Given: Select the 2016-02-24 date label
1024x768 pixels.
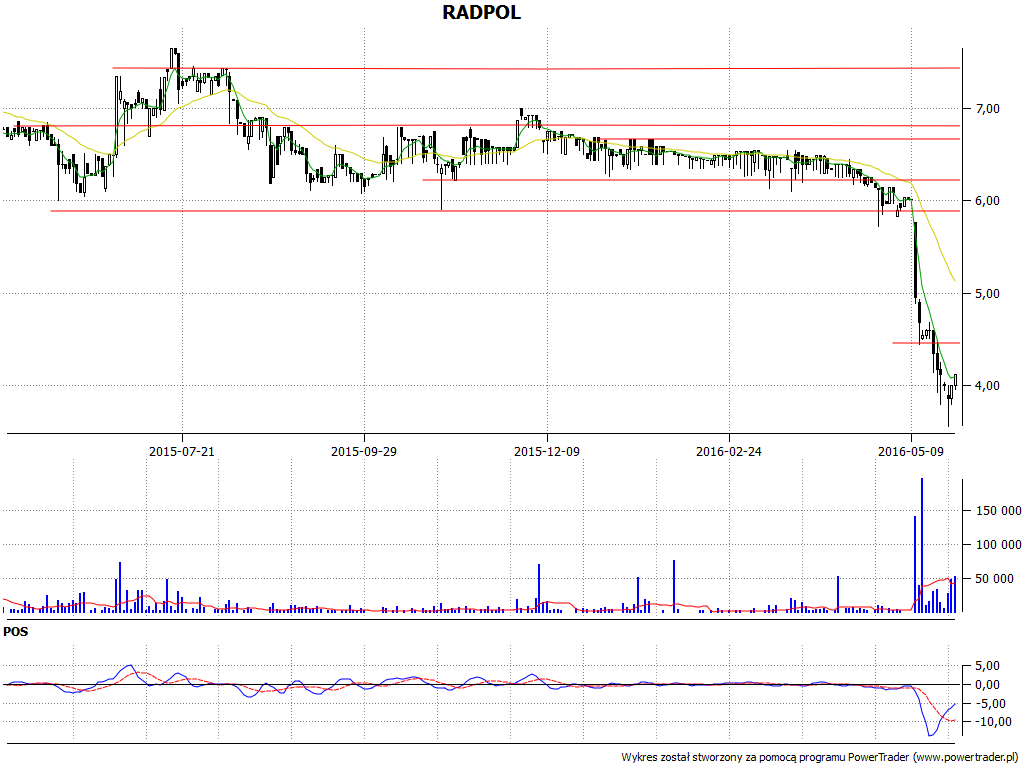Looking at the screenshot, I should tap(729, 451).
